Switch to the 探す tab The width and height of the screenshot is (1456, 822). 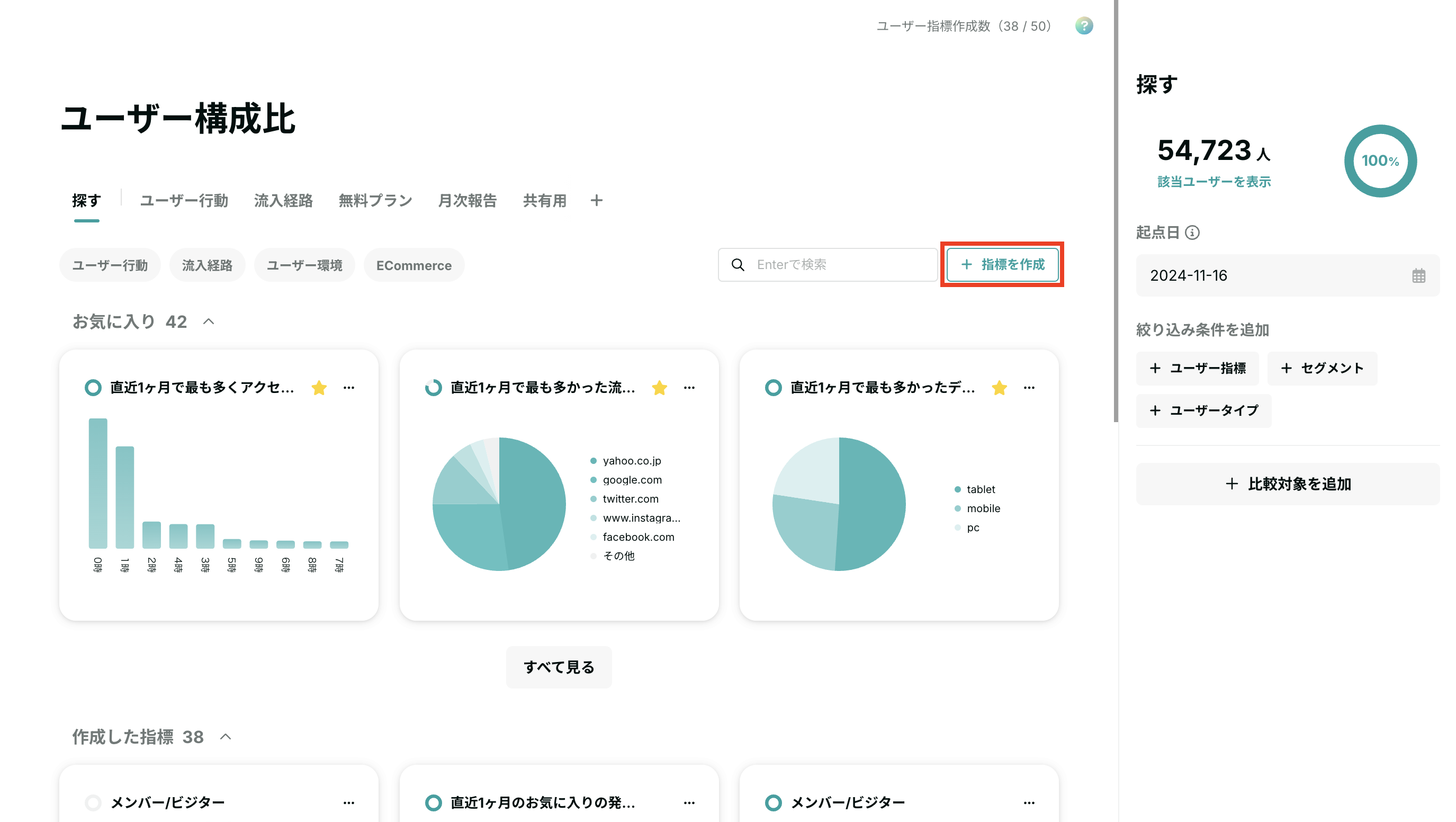coord(86,201)
